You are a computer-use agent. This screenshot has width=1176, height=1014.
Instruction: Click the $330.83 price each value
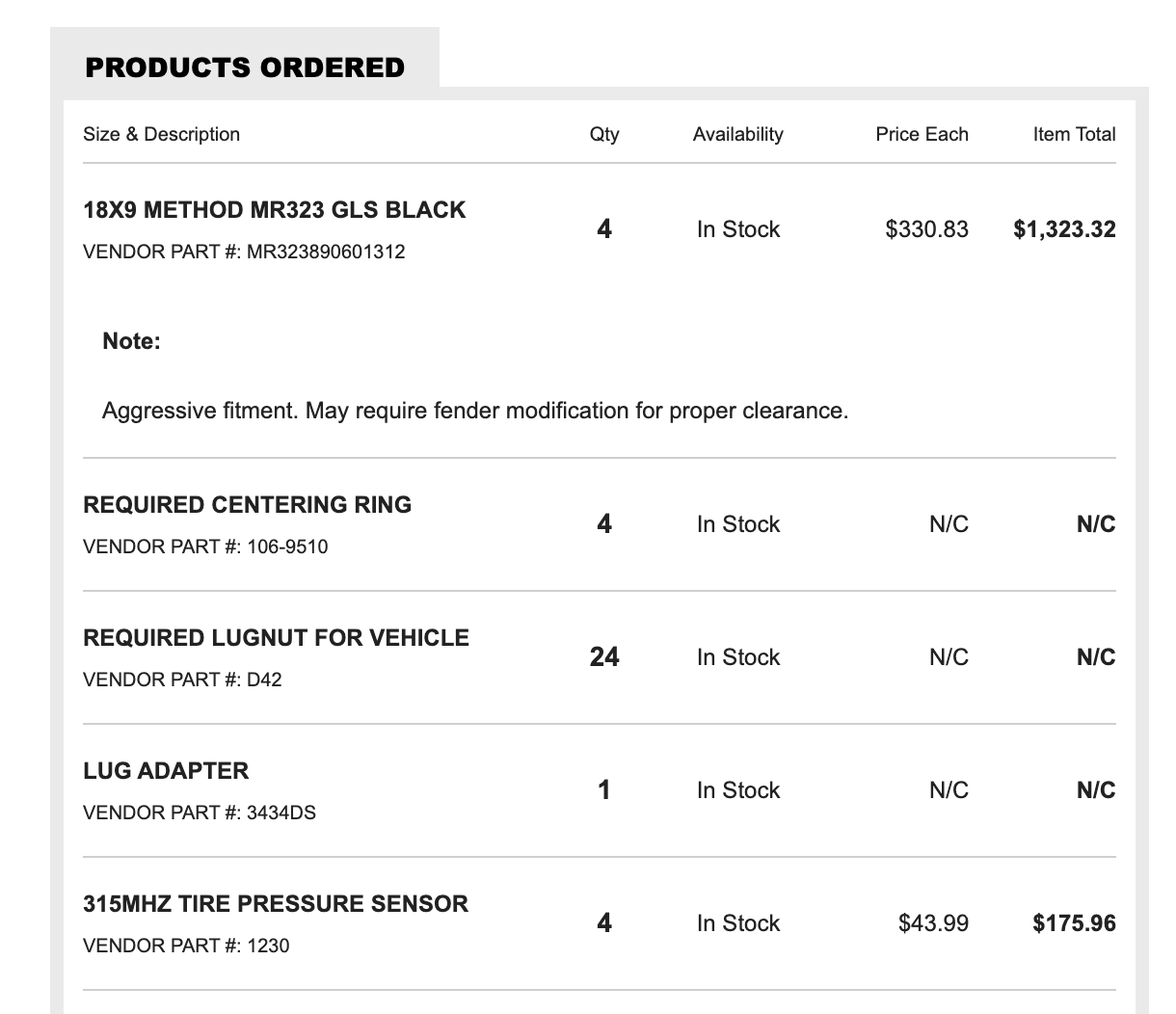[926, 229]
